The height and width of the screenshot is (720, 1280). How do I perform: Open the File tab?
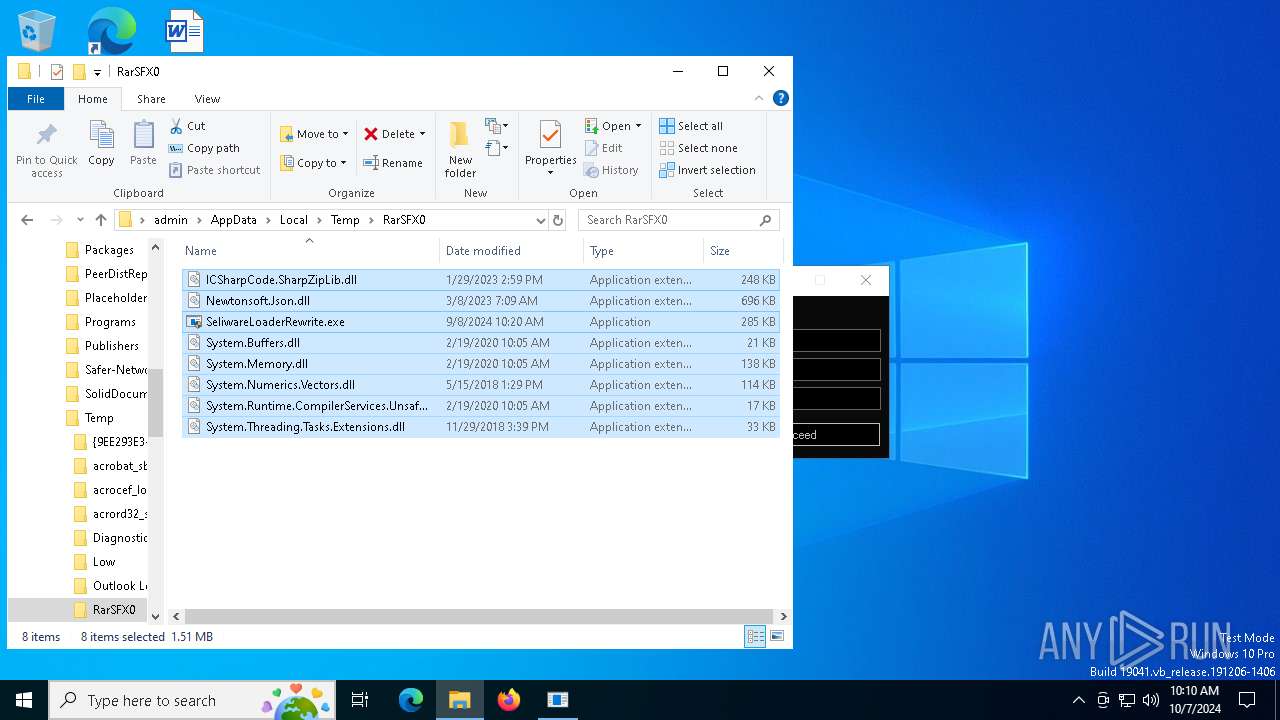tap(36, 99)
